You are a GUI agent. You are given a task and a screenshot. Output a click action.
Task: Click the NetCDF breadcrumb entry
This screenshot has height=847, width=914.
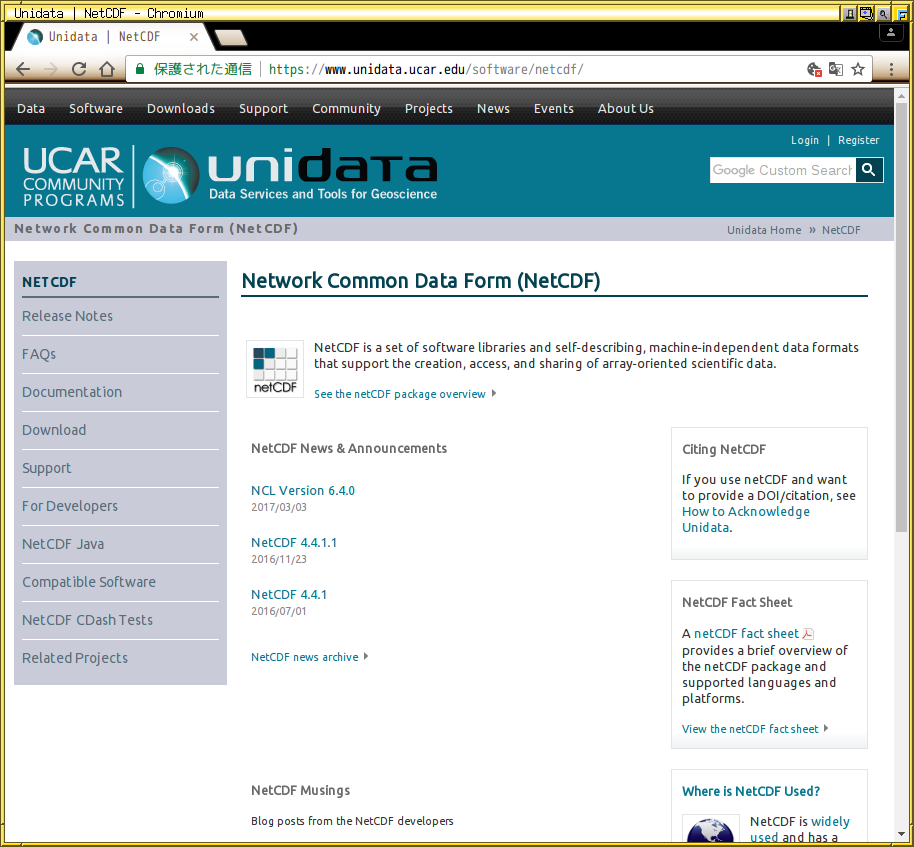click(841, 230)
